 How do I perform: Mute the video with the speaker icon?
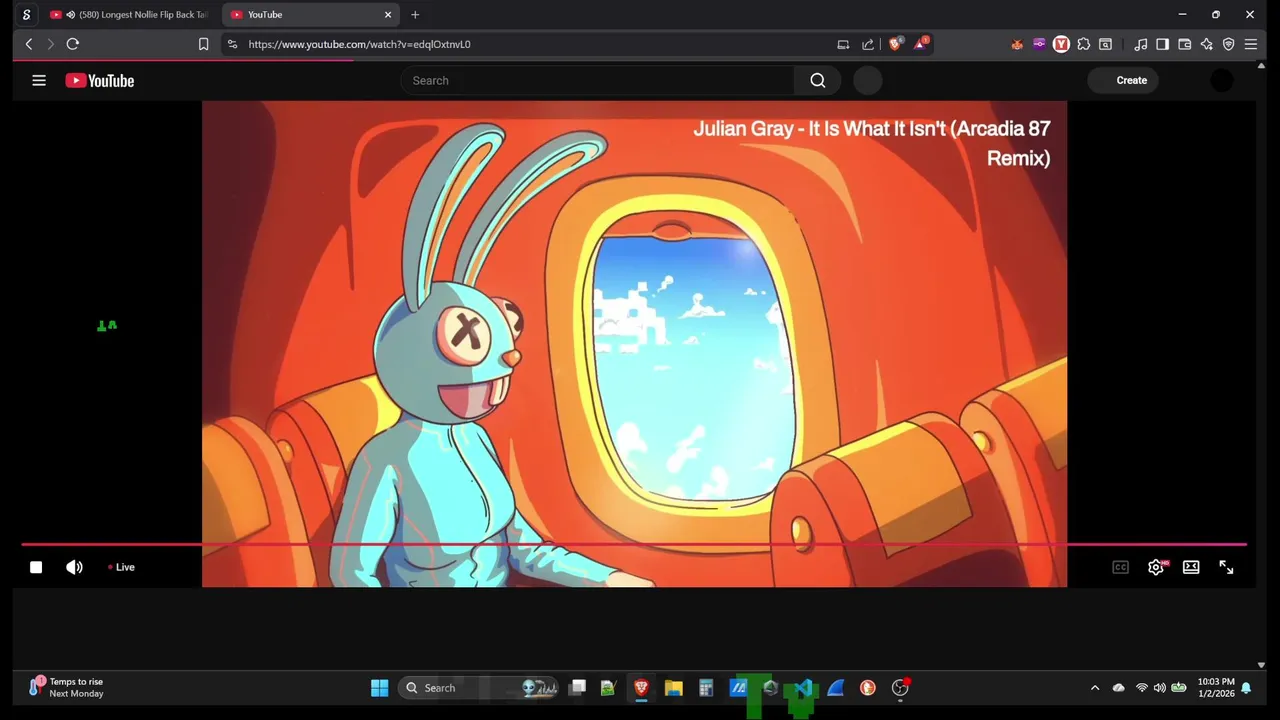coord(74,567)
